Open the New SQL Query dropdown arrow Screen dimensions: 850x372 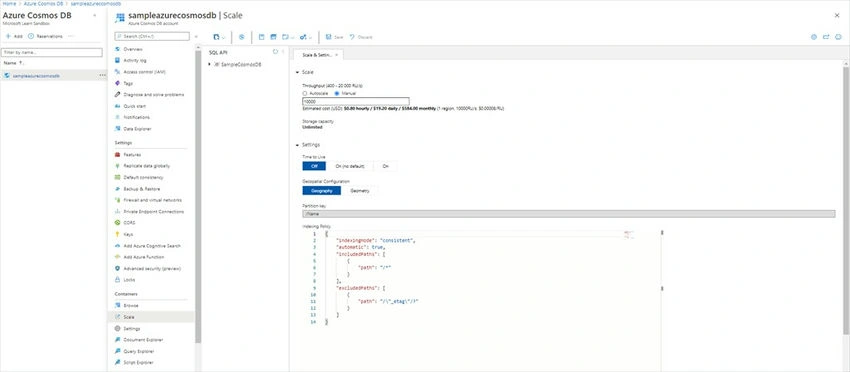(293, 37)
